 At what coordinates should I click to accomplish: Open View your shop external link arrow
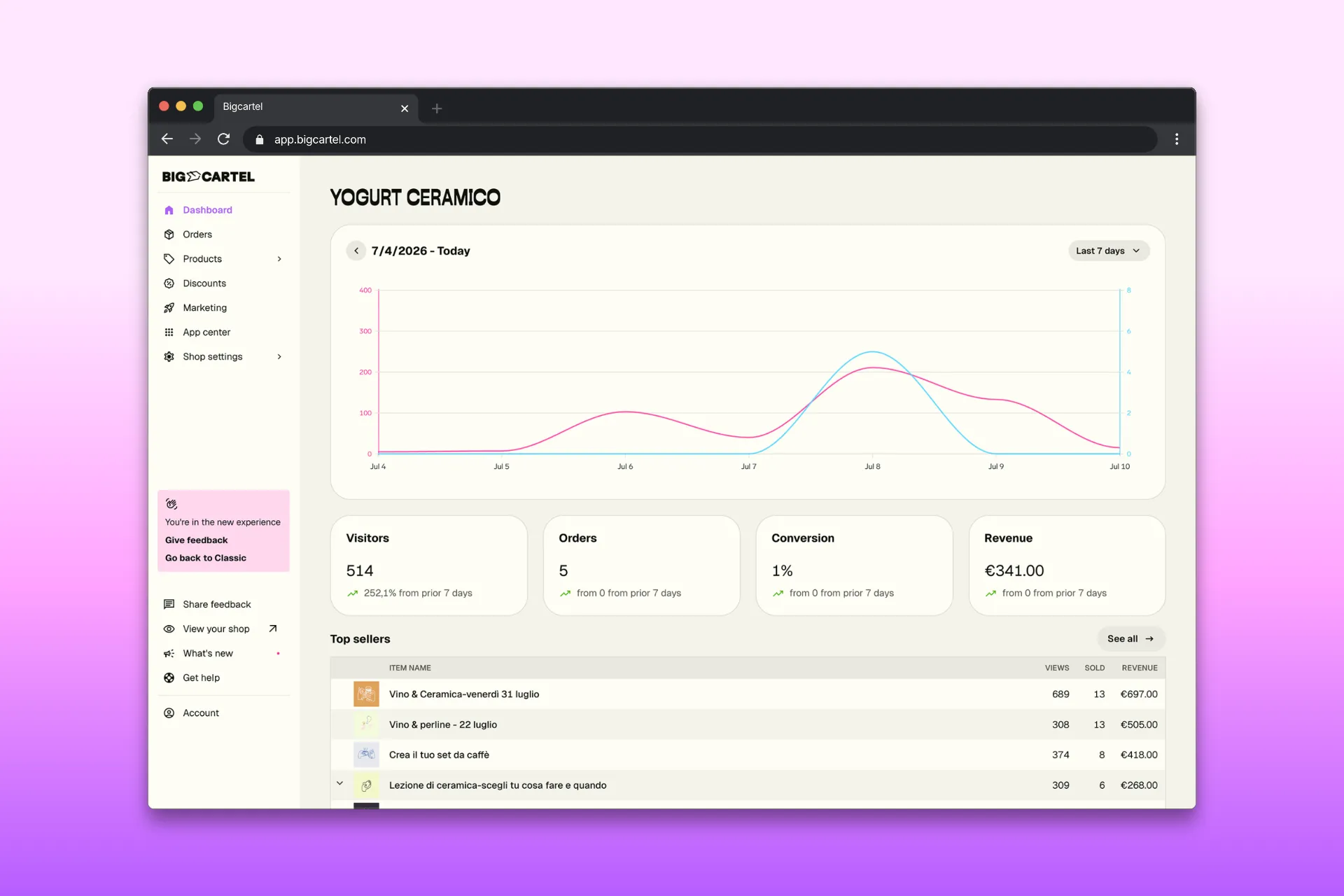273,629
